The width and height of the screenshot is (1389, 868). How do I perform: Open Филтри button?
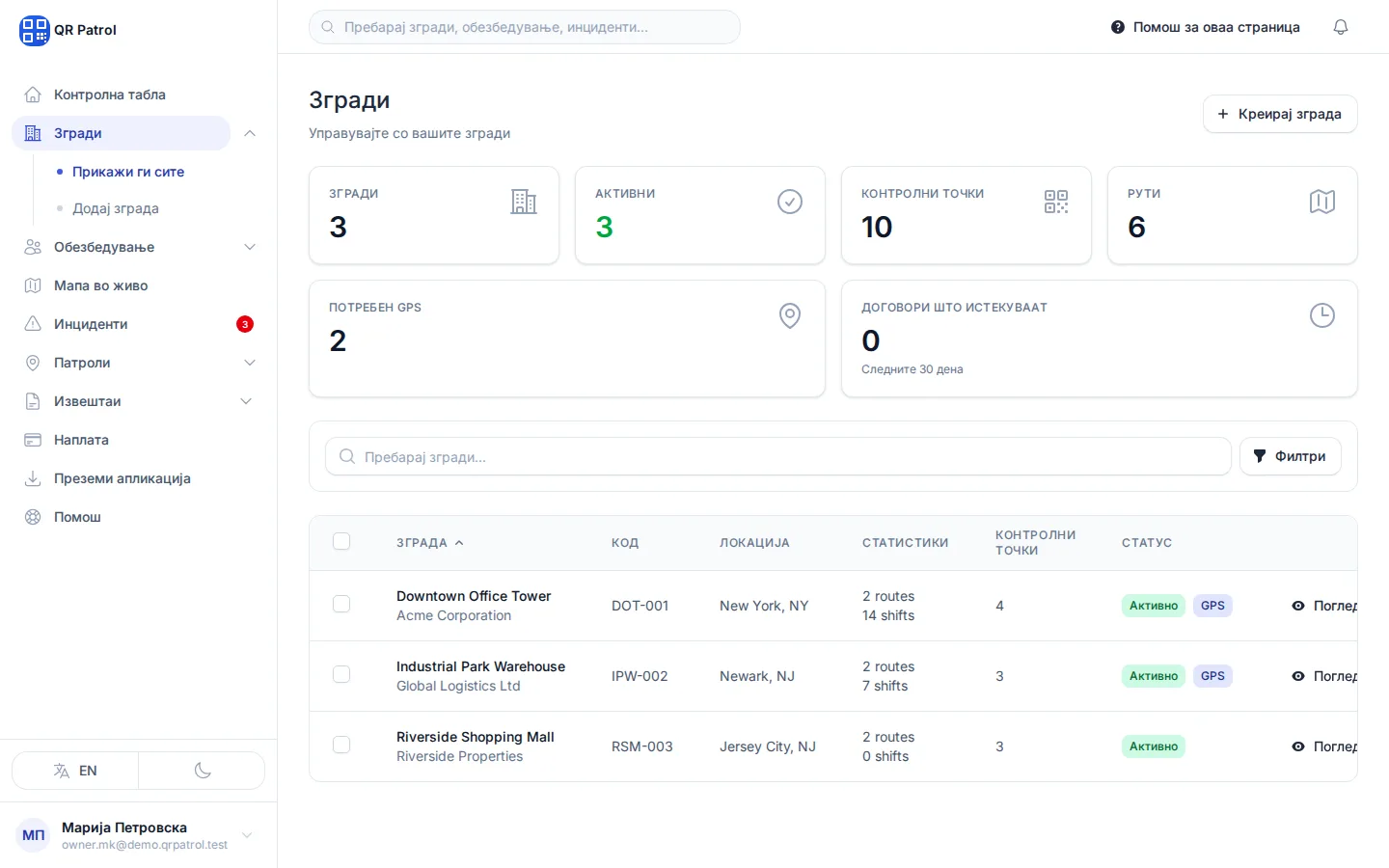point(1290,456)
